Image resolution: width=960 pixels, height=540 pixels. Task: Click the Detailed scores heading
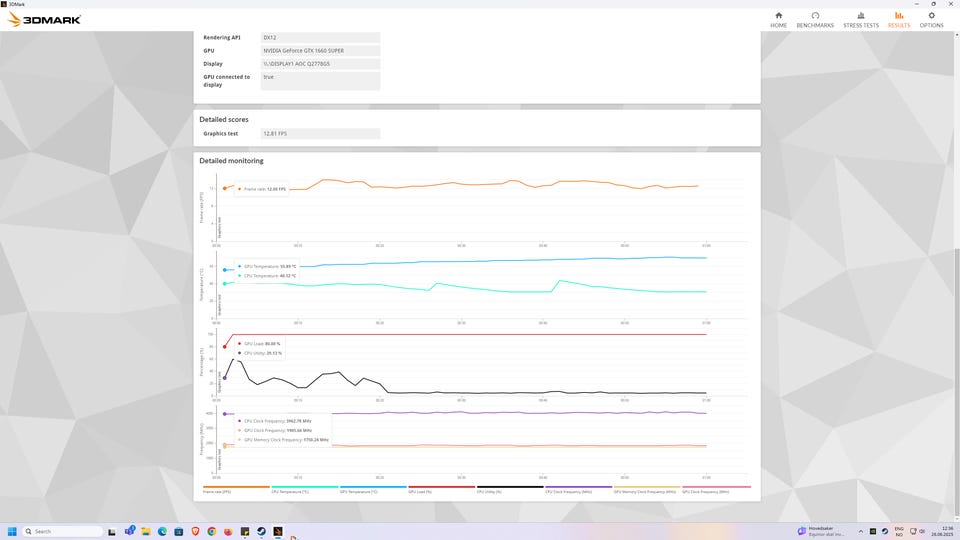[223, 119]
